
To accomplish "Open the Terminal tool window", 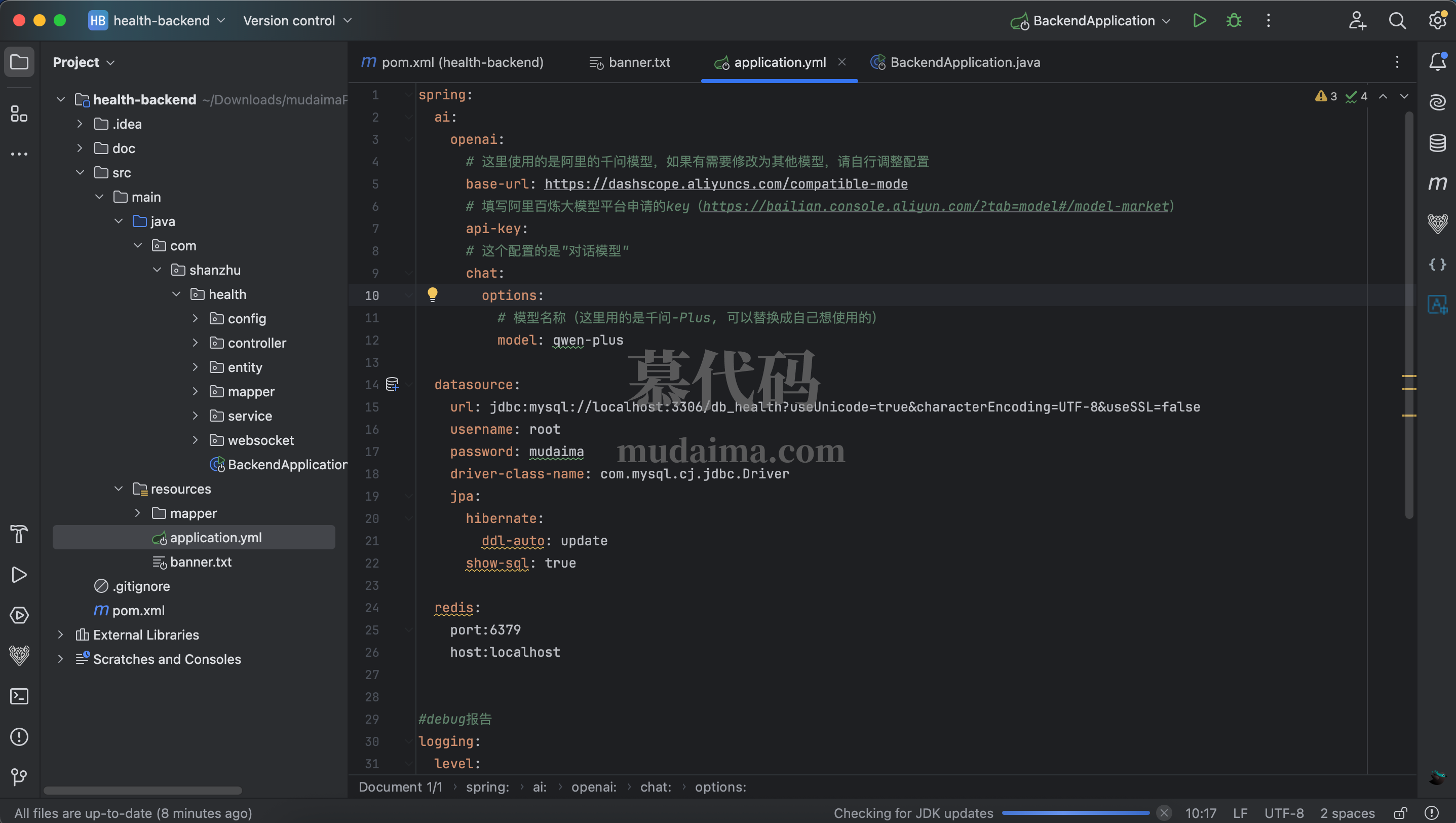I will coord(19,696).
